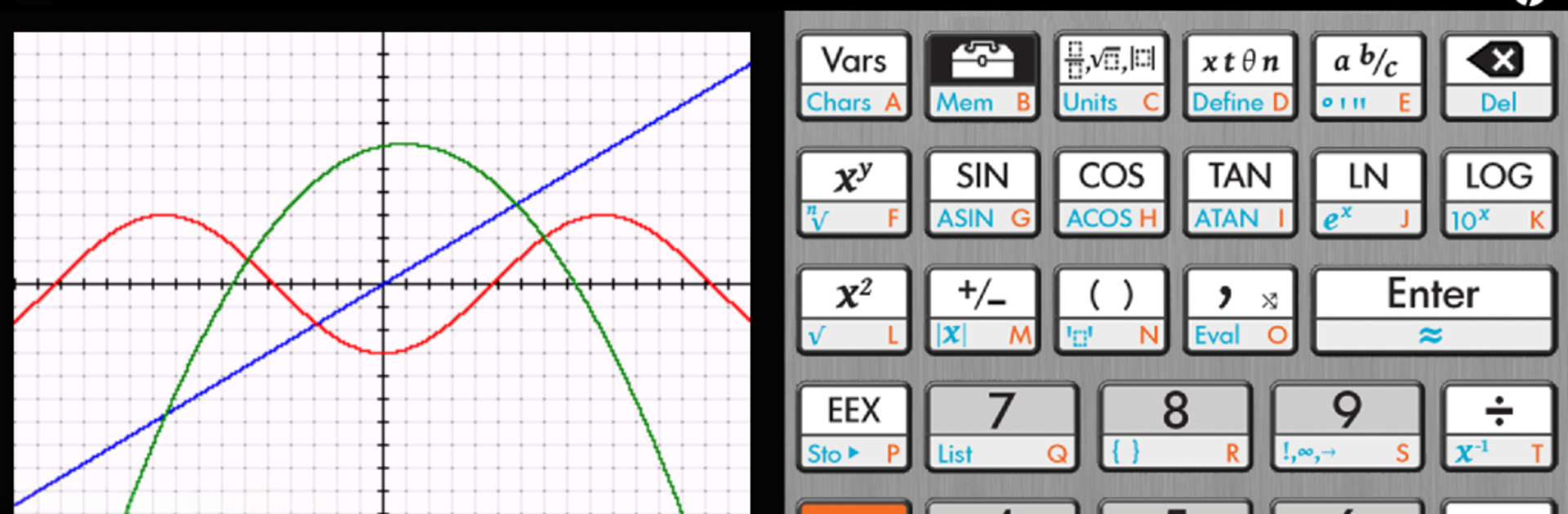Tap the x to the y power key
Screen dimensions: 1568x514
click(853, 193)
